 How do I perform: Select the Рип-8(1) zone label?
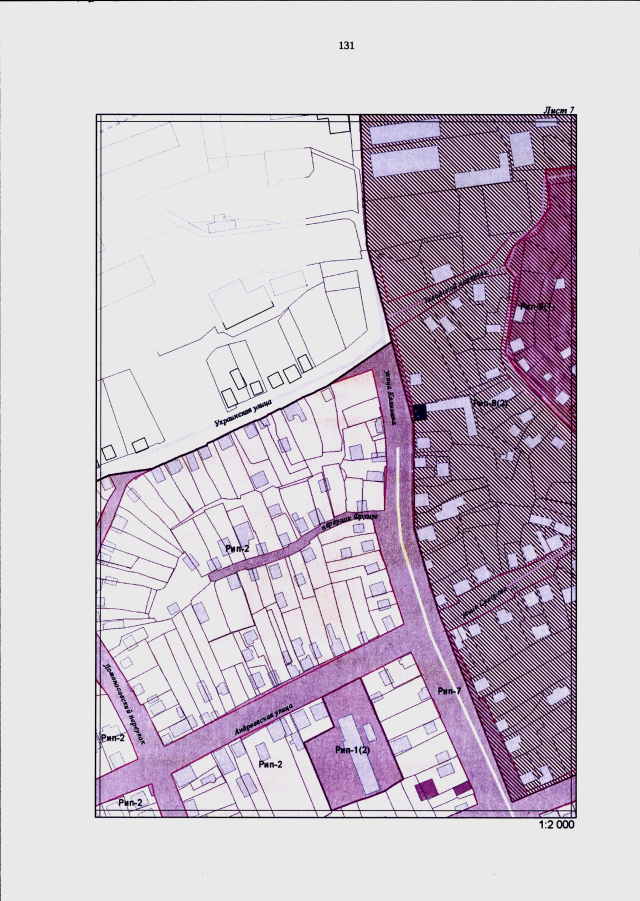pos(538,306)
